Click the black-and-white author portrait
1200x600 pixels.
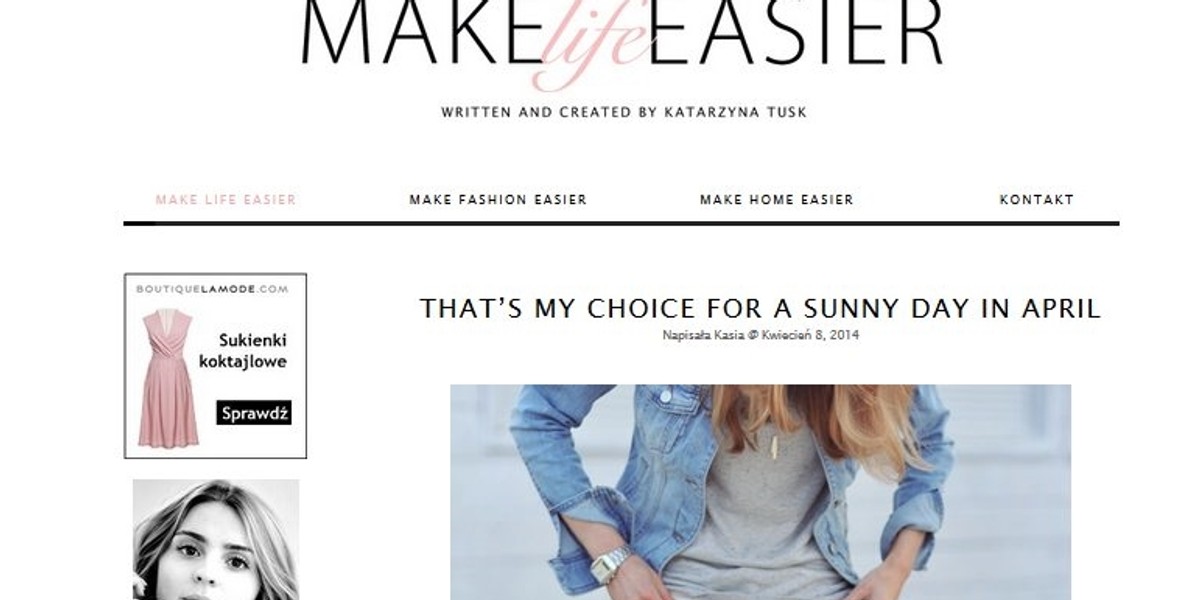(x=216, y=539)
